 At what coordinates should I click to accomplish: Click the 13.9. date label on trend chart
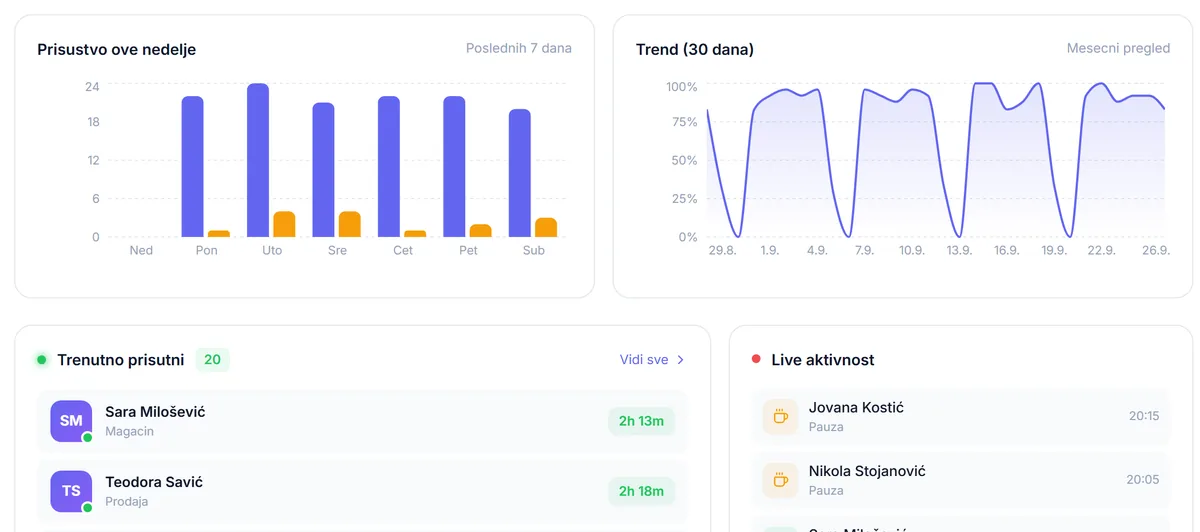pyautogui.click(x=959, y=250)
